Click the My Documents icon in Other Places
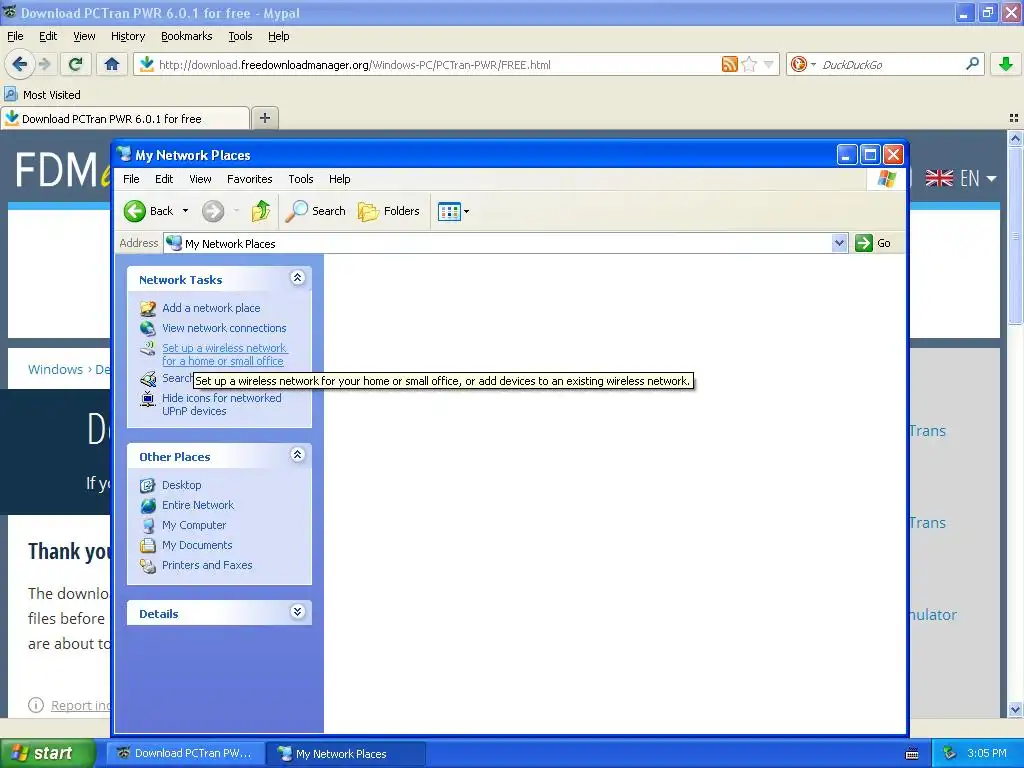 click(x=148, y=545)
